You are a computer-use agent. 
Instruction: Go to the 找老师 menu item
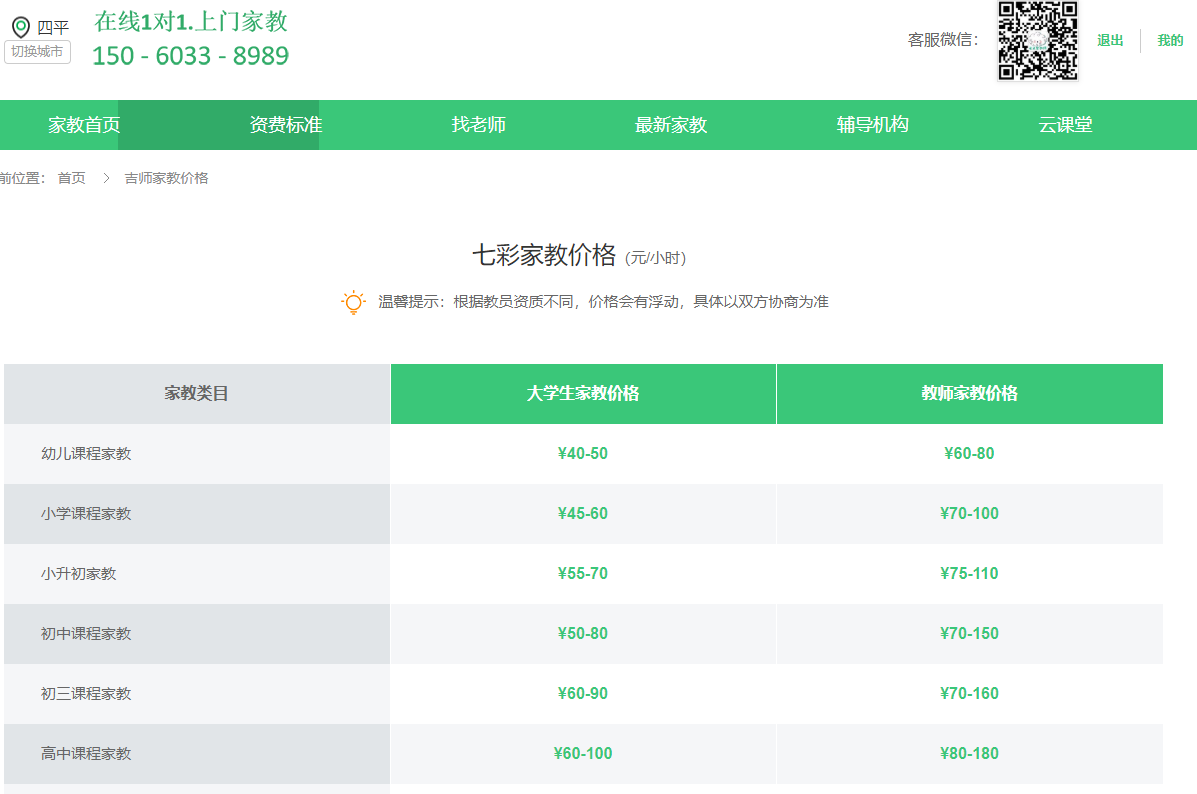tap(479, 124)
